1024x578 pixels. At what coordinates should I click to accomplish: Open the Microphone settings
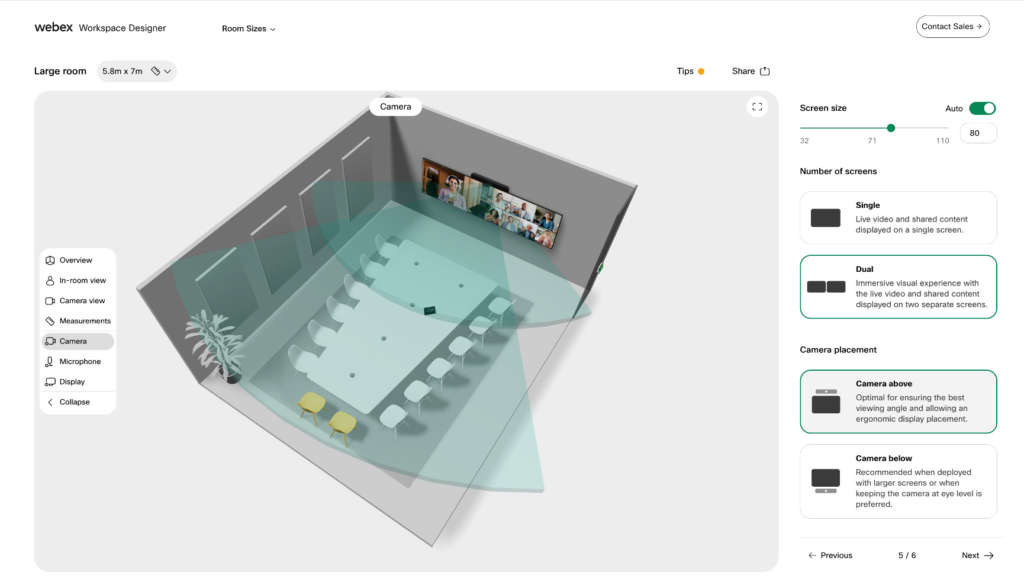point(77,361)
